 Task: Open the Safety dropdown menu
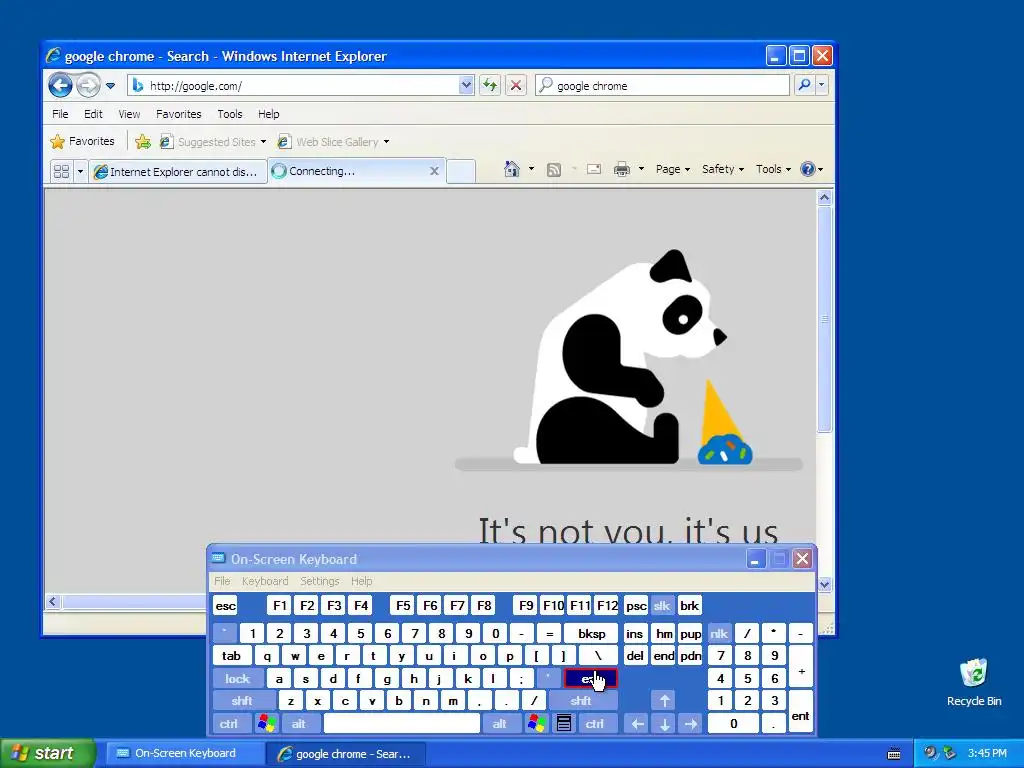point(722,169)
